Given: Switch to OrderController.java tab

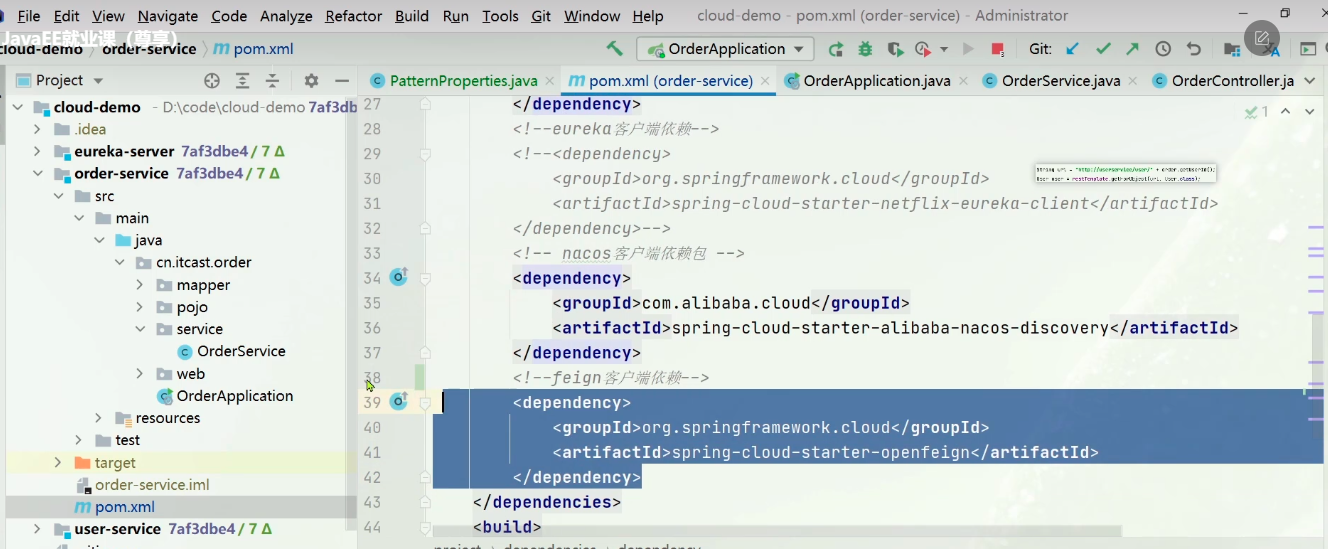Looking at the screenshot, I should [1223, 81].
